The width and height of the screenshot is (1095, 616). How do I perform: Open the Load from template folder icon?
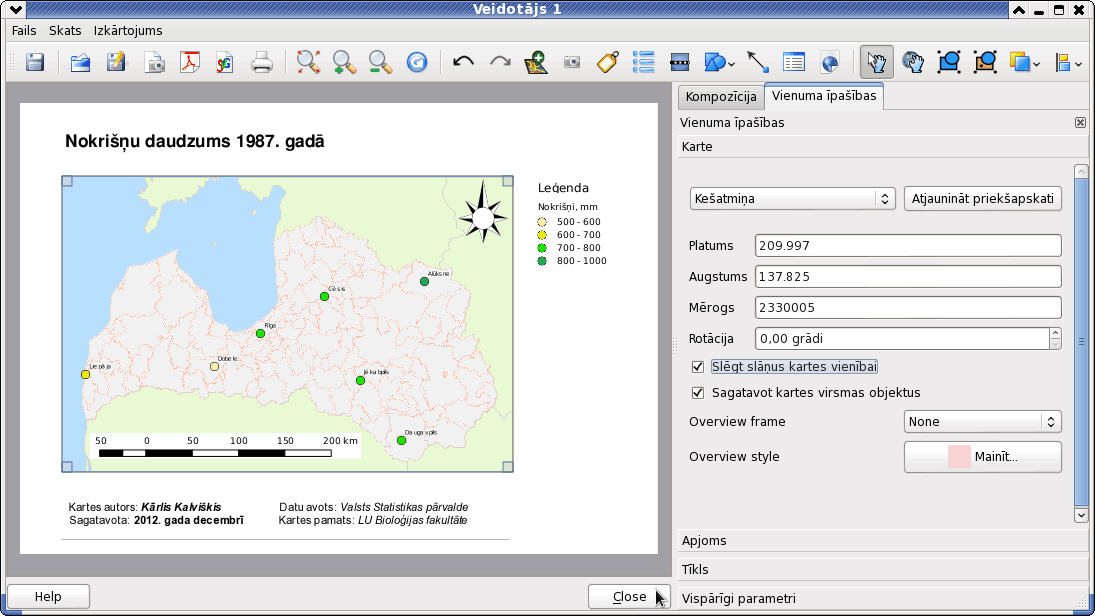[x=80, y=62]
